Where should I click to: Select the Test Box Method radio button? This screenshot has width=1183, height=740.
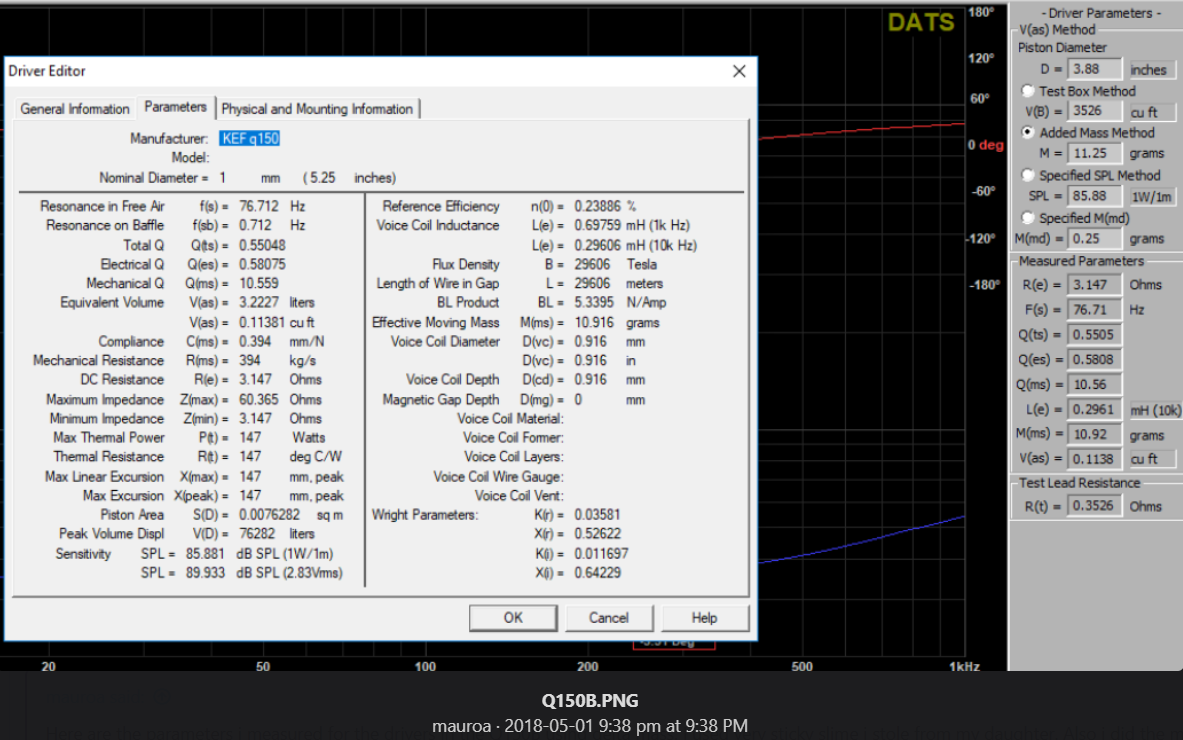(1028, 91)
